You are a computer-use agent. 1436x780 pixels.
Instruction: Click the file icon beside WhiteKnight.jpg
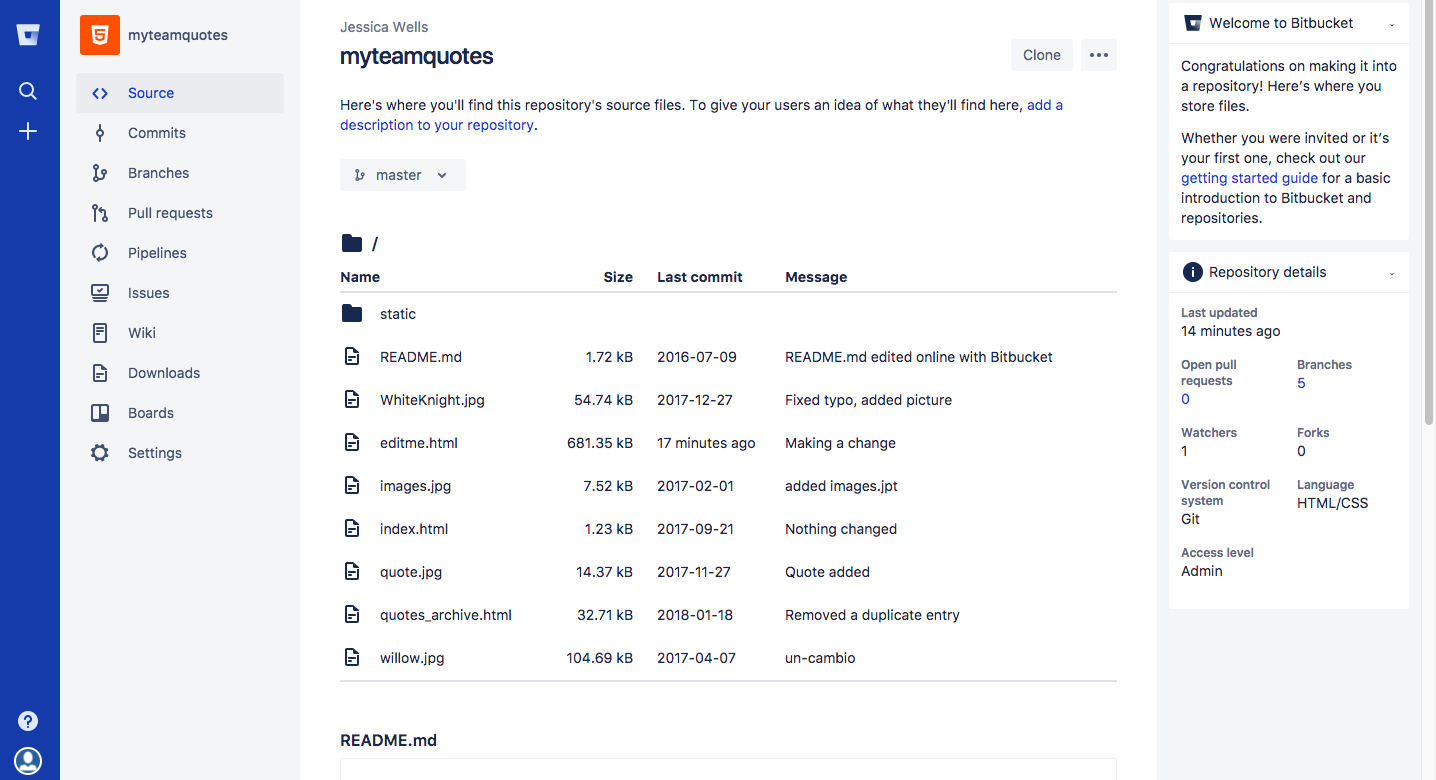point(352,400)
